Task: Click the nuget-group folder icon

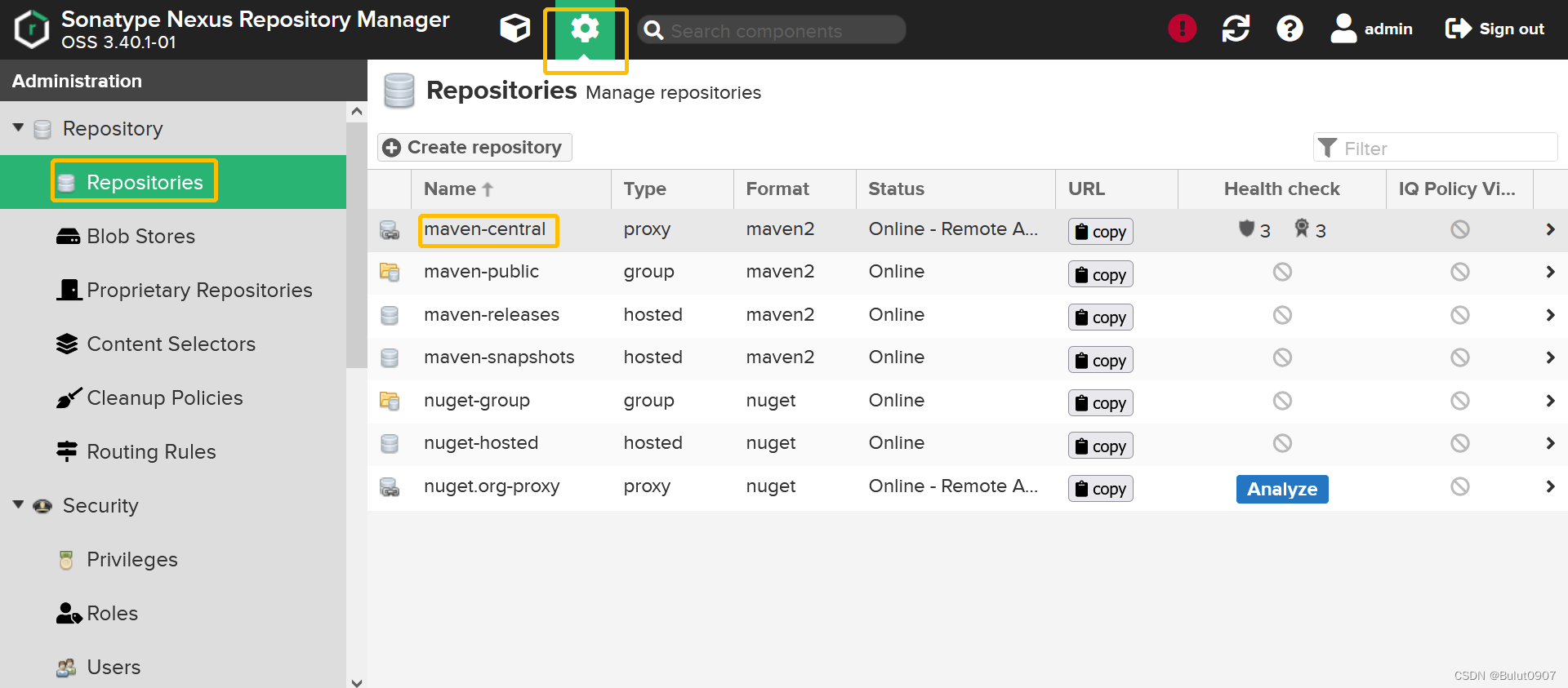Action: click(x=390, y=401)
